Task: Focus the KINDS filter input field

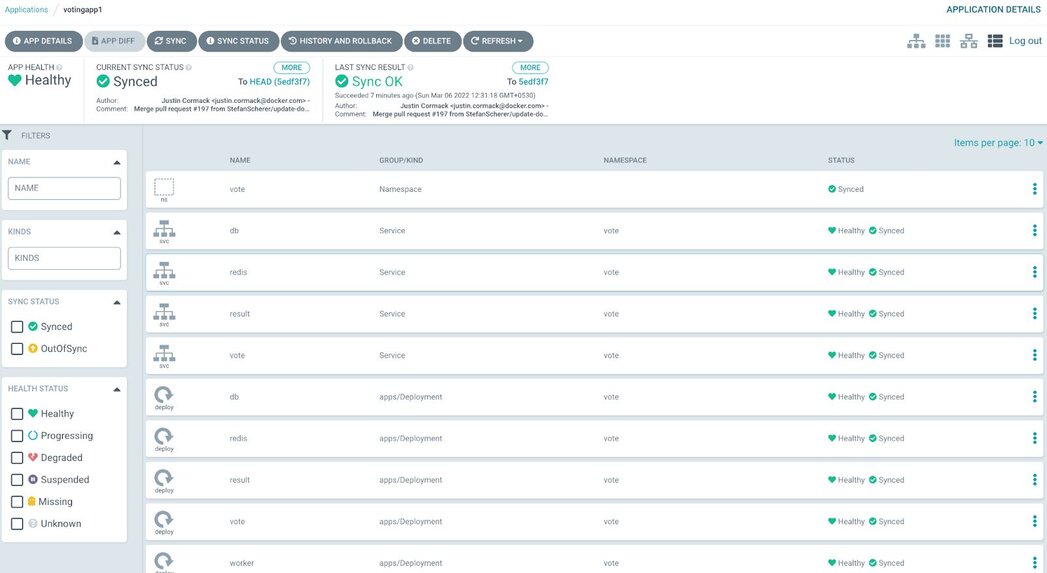Action: point(64,258)
